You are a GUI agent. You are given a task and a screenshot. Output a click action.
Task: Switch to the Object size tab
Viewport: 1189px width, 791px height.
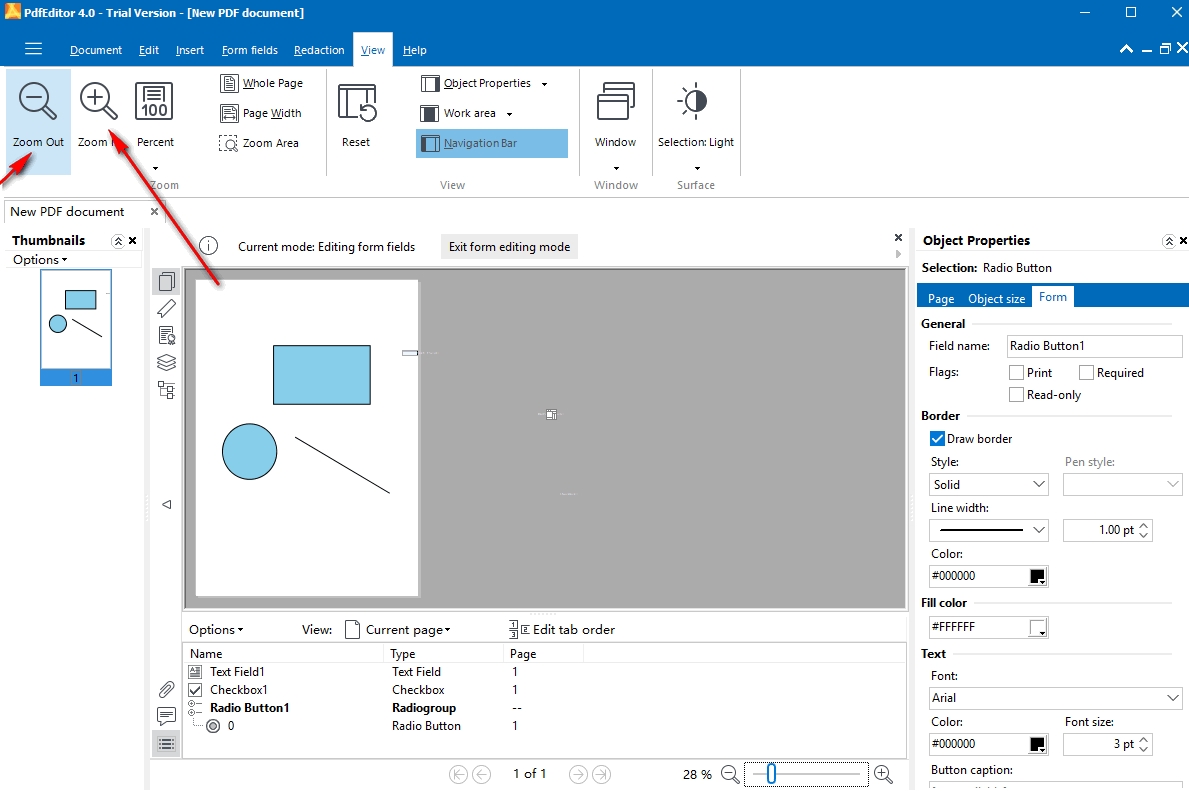point(996,298)
